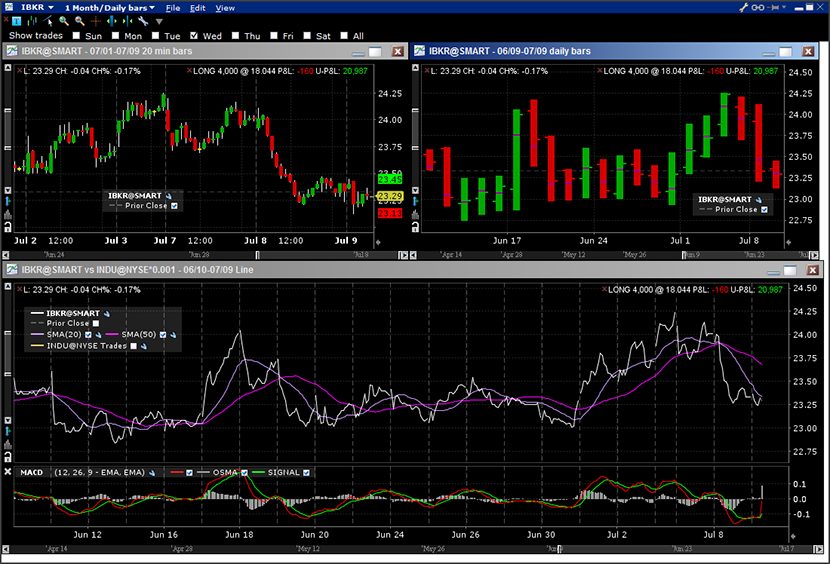Click the chain link icon in title bar
The height and width of the screenshot is (564, 830).
[758, 7]
